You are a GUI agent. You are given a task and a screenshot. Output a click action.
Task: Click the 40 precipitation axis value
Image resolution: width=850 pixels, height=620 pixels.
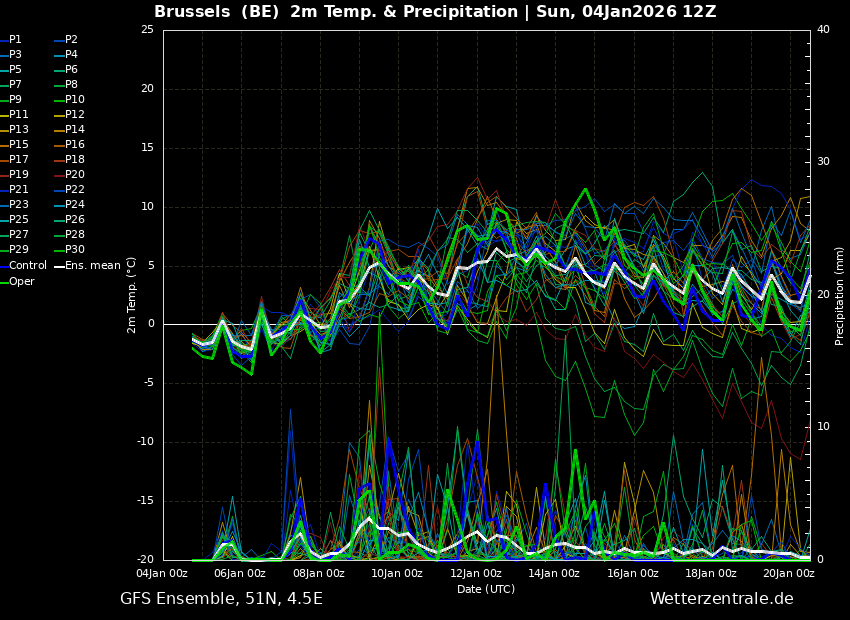tap(823, 29)
